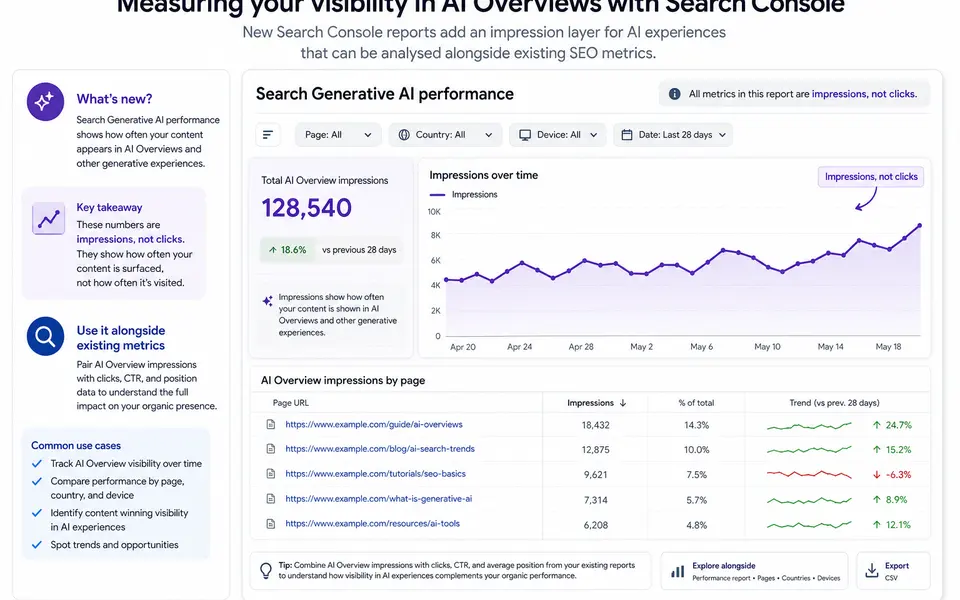The image size is (960, 600).
Task: Click the Common use cases heading
Action: [x=76, y=446]
